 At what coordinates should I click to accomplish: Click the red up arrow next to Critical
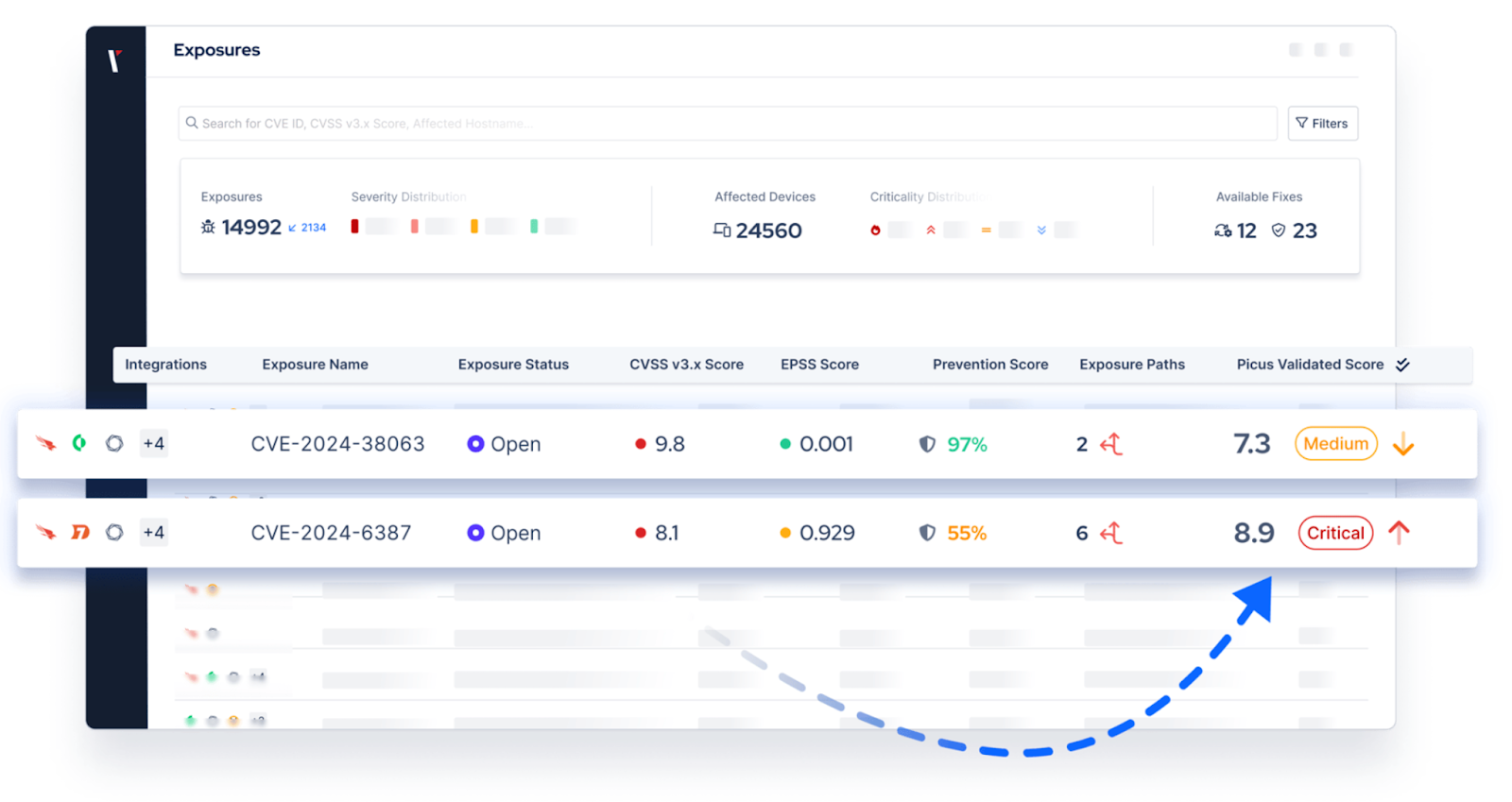(1399, 533)
